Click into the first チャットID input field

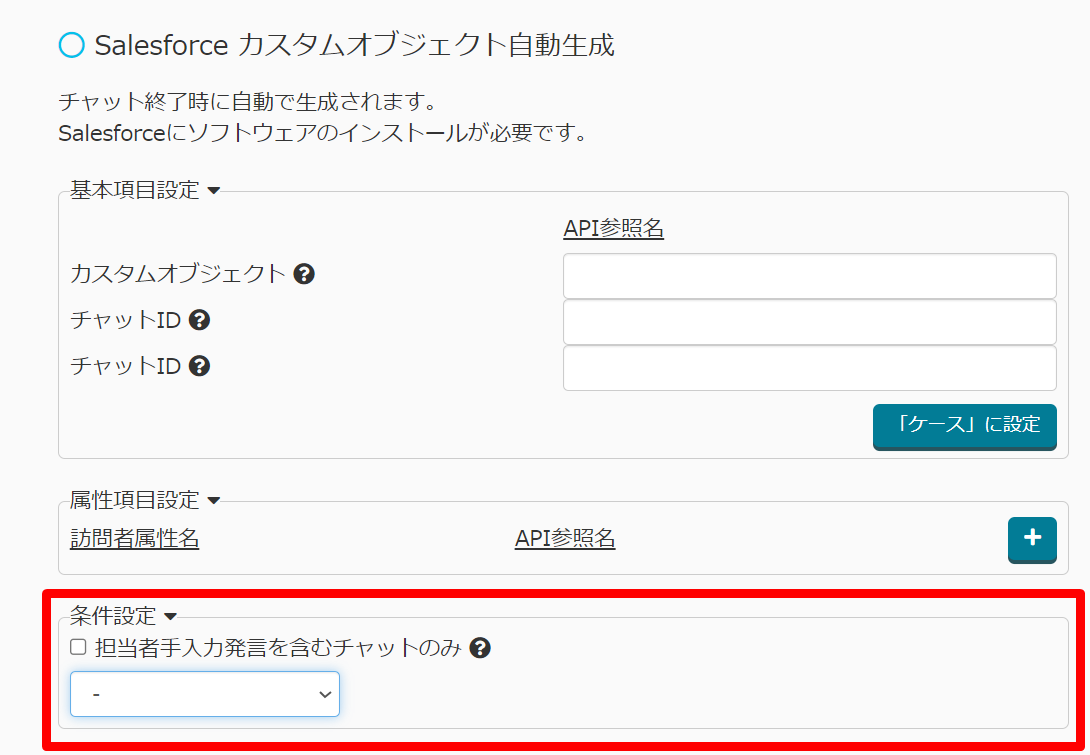(x=809, y=322)
